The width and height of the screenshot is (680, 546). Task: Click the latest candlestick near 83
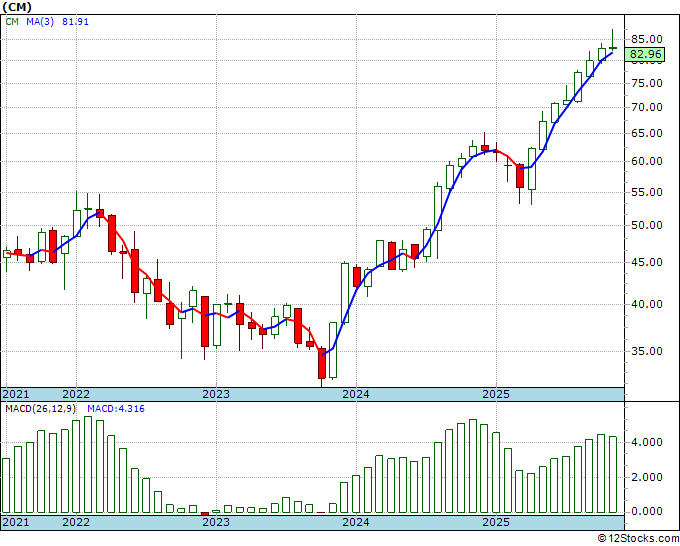click(613, 48)
